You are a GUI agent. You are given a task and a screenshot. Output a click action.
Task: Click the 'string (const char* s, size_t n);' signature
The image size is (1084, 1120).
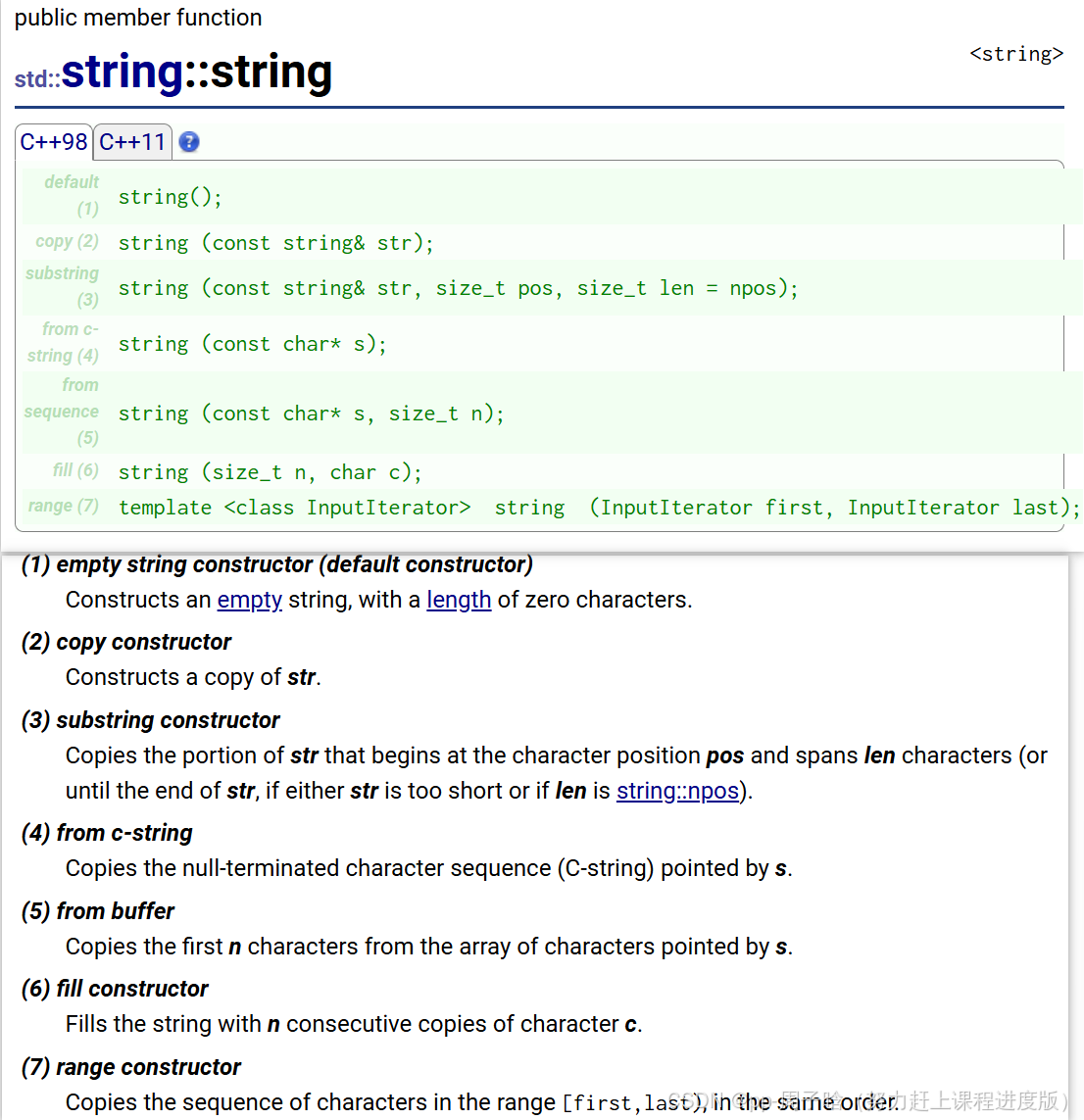point(311,414)
